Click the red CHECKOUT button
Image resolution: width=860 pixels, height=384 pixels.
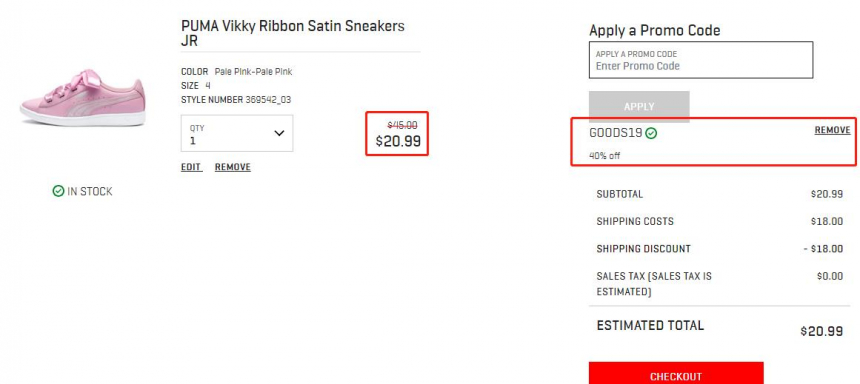coord(676,373)
